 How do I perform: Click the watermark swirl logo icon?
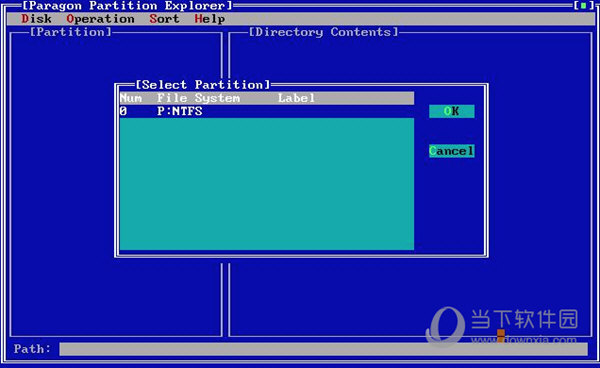(446, 326)
